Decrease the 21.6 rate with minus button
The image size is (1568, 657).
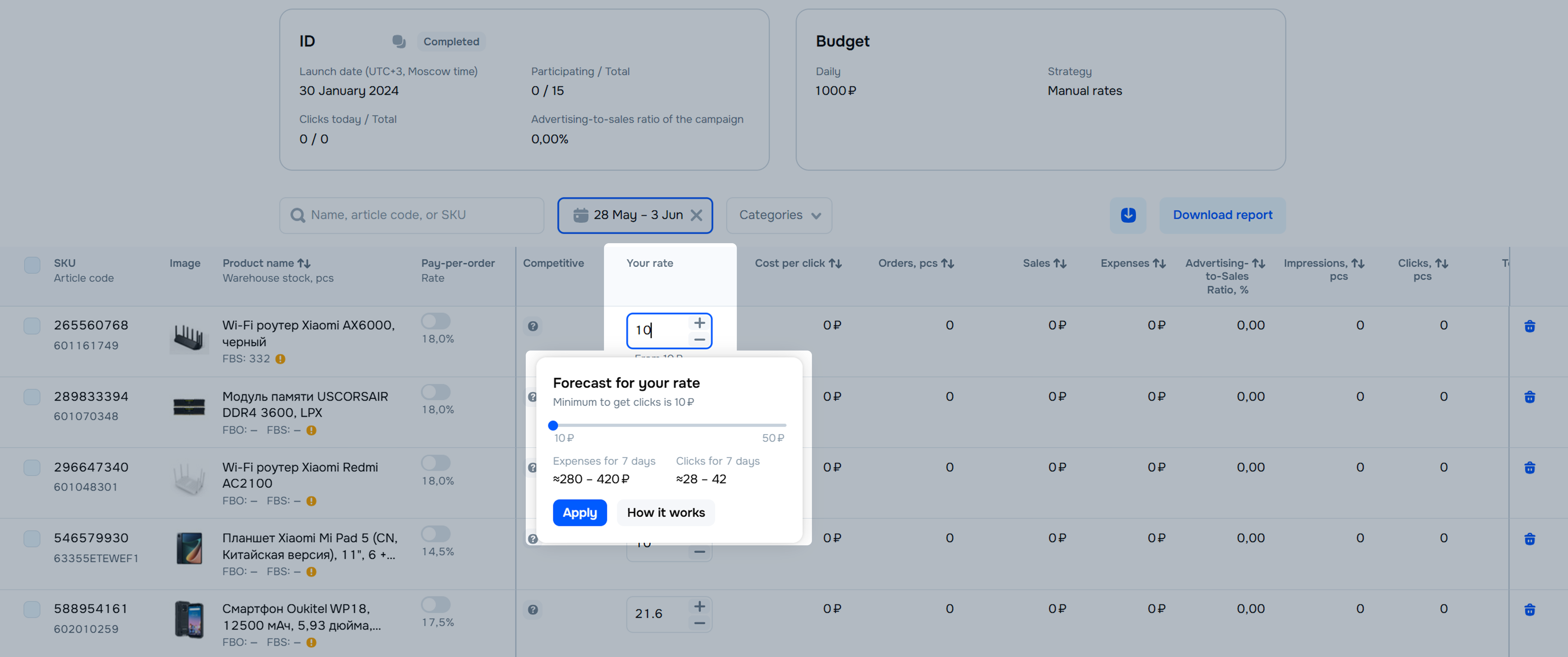point(699,623)
